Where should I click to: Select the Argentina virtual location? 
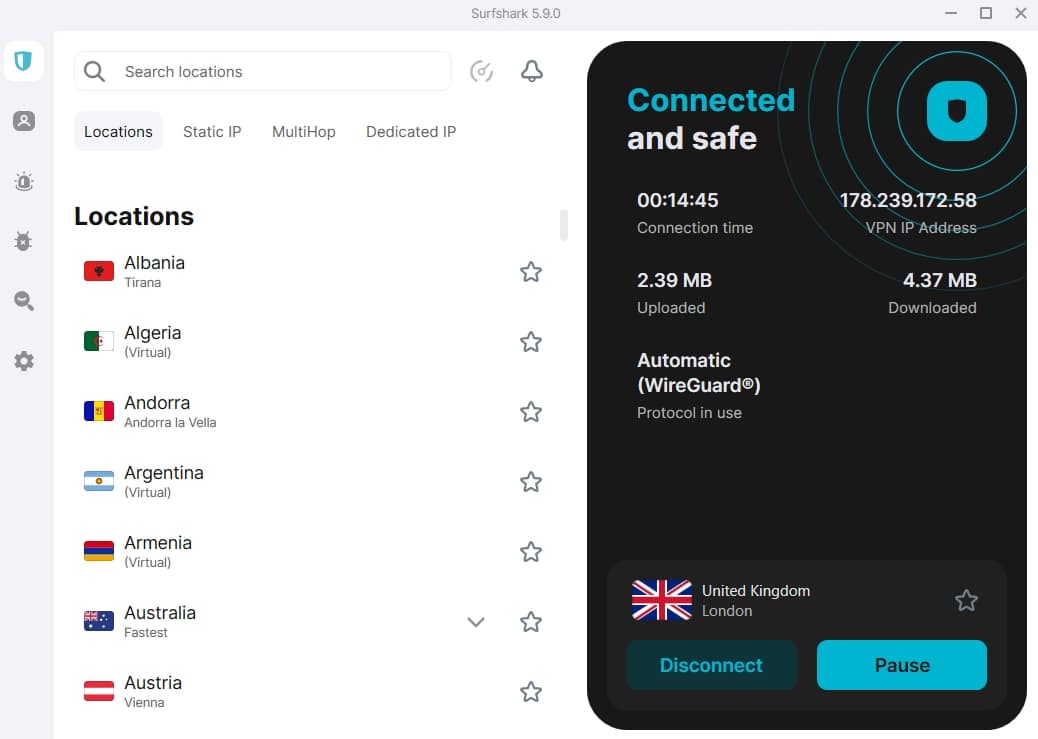pos(311,481)
